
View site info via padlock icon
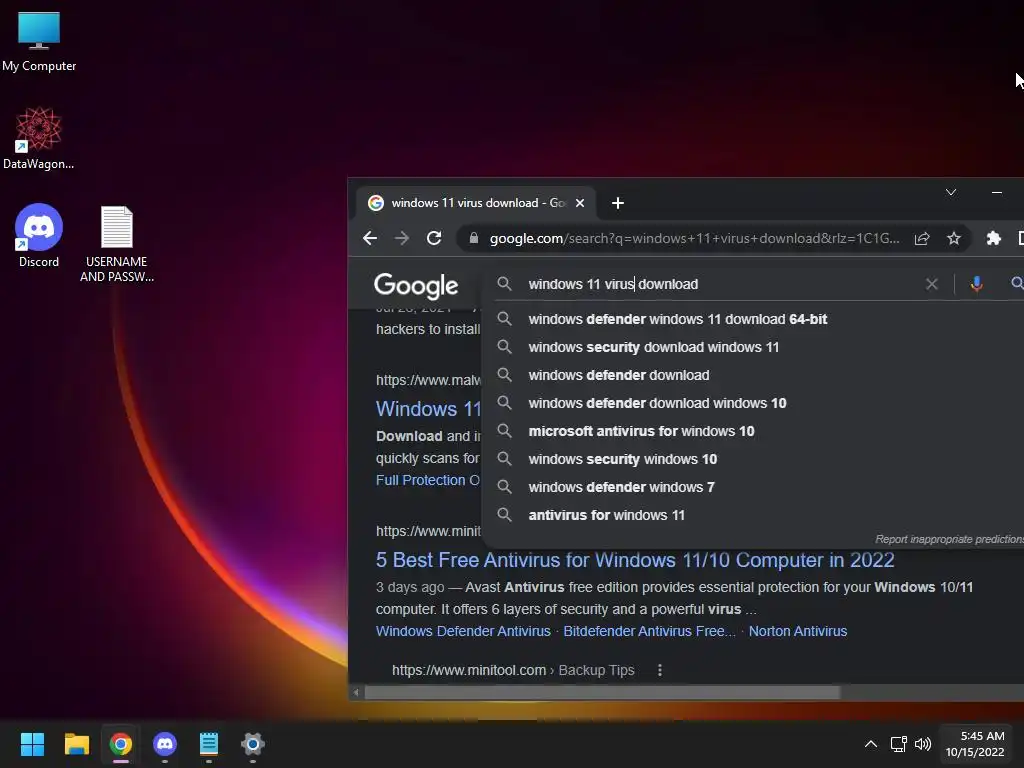[x=473, y=238]
